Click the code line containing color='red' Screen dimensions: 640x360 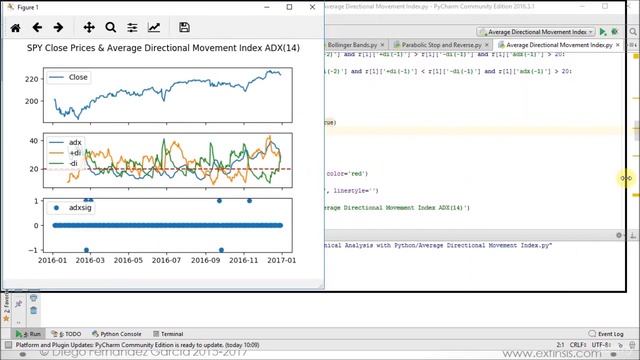point(347,174)
